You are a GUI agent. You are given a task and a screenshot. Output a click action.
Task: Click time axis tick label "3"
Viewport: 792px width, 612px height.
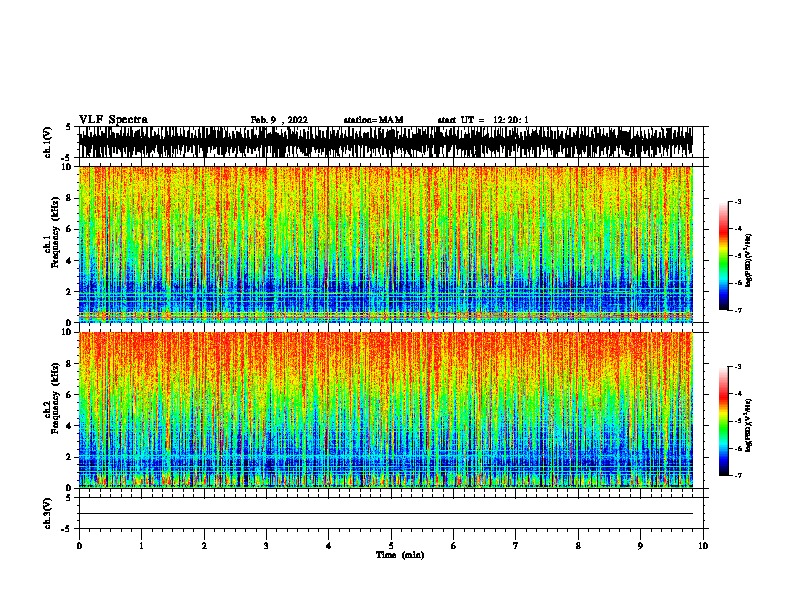(266, 546)
